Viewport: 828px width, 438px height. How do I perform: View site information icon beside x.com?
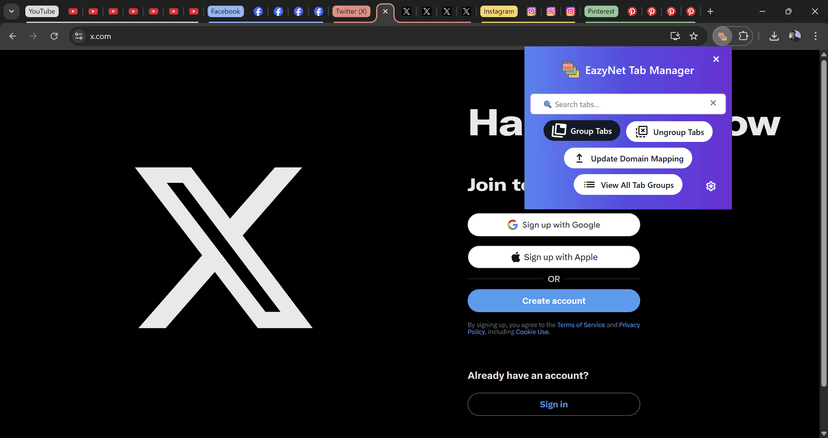79,36
